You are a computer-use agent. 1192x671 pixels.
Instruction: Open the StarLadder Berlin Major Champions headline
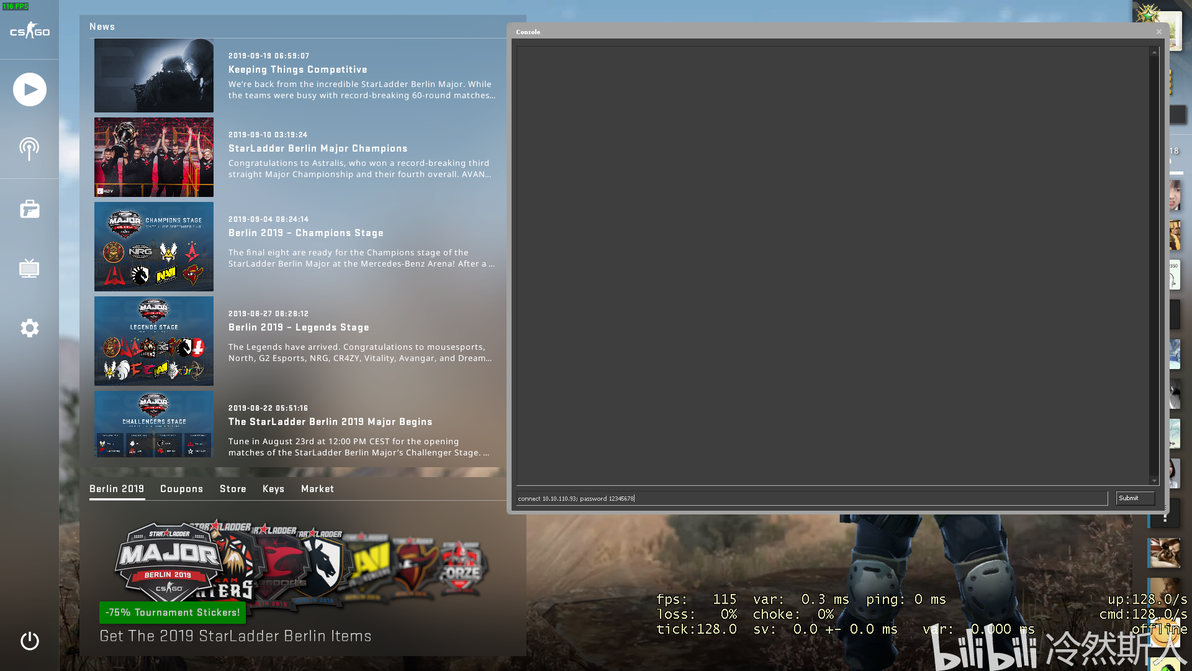pos(318,148)
